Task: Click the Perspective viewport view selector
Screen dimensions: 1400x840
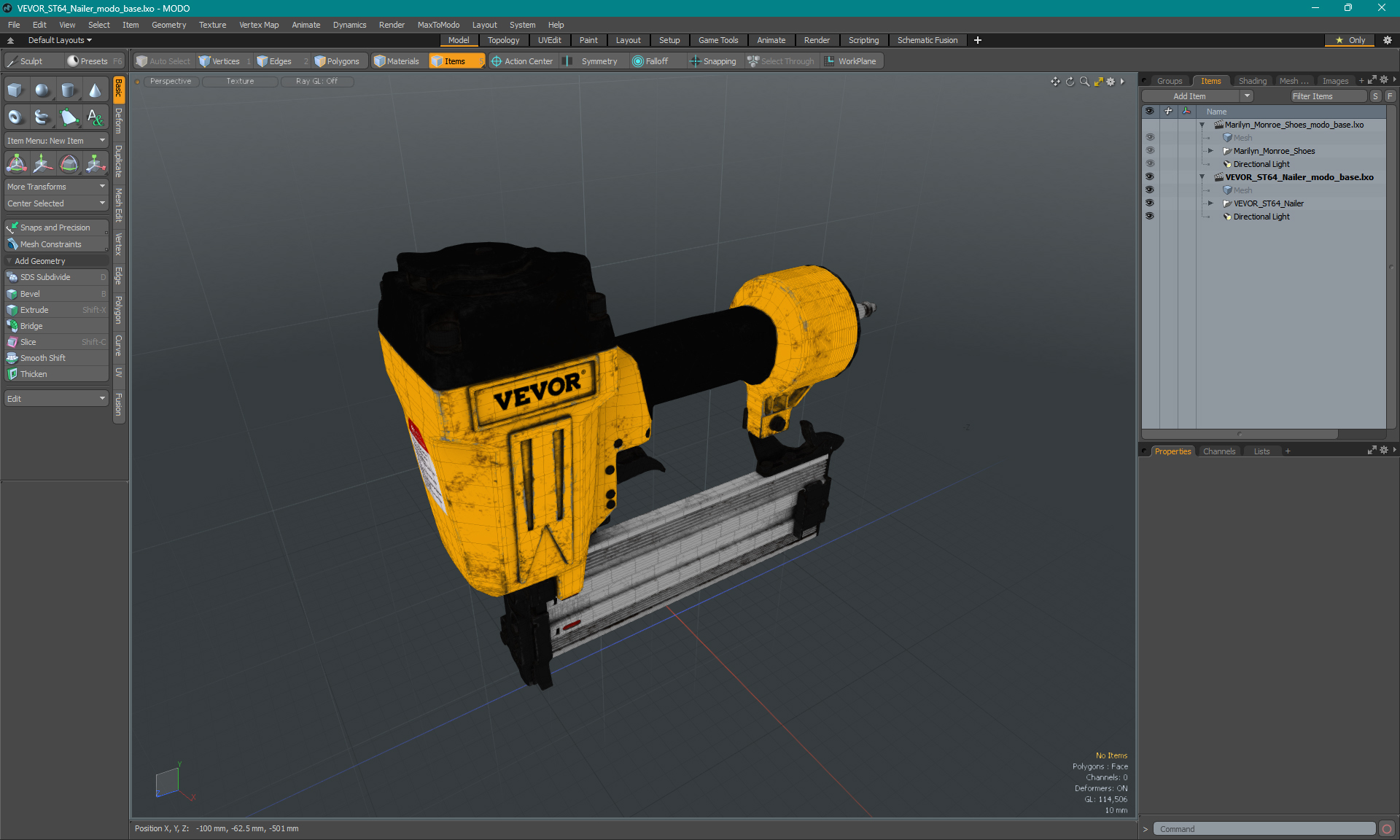Action: [x=171, y=82]
